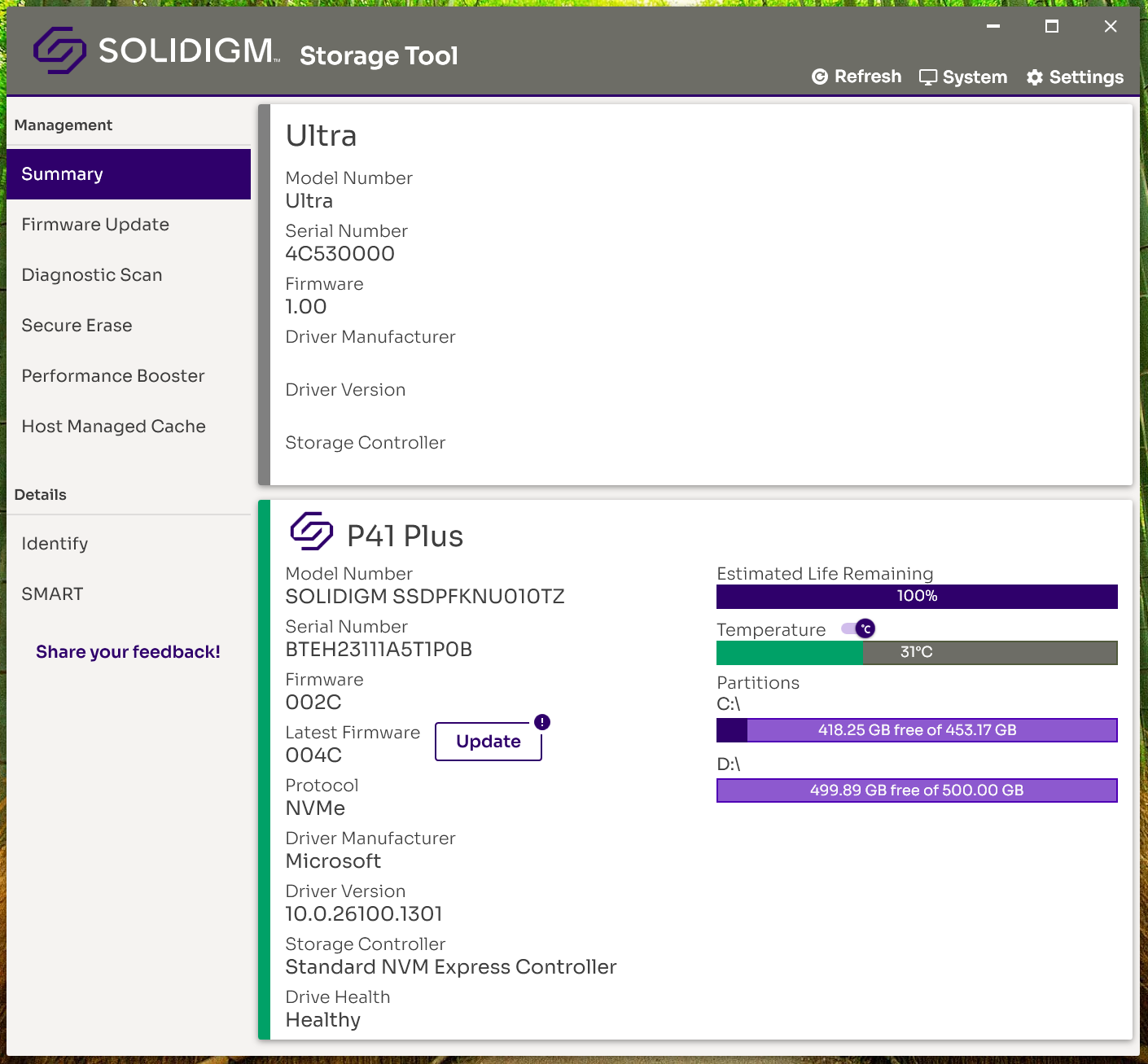The image size is (1148, 1064).
Task: Click the current firmware value 002C
Action: 313,703
